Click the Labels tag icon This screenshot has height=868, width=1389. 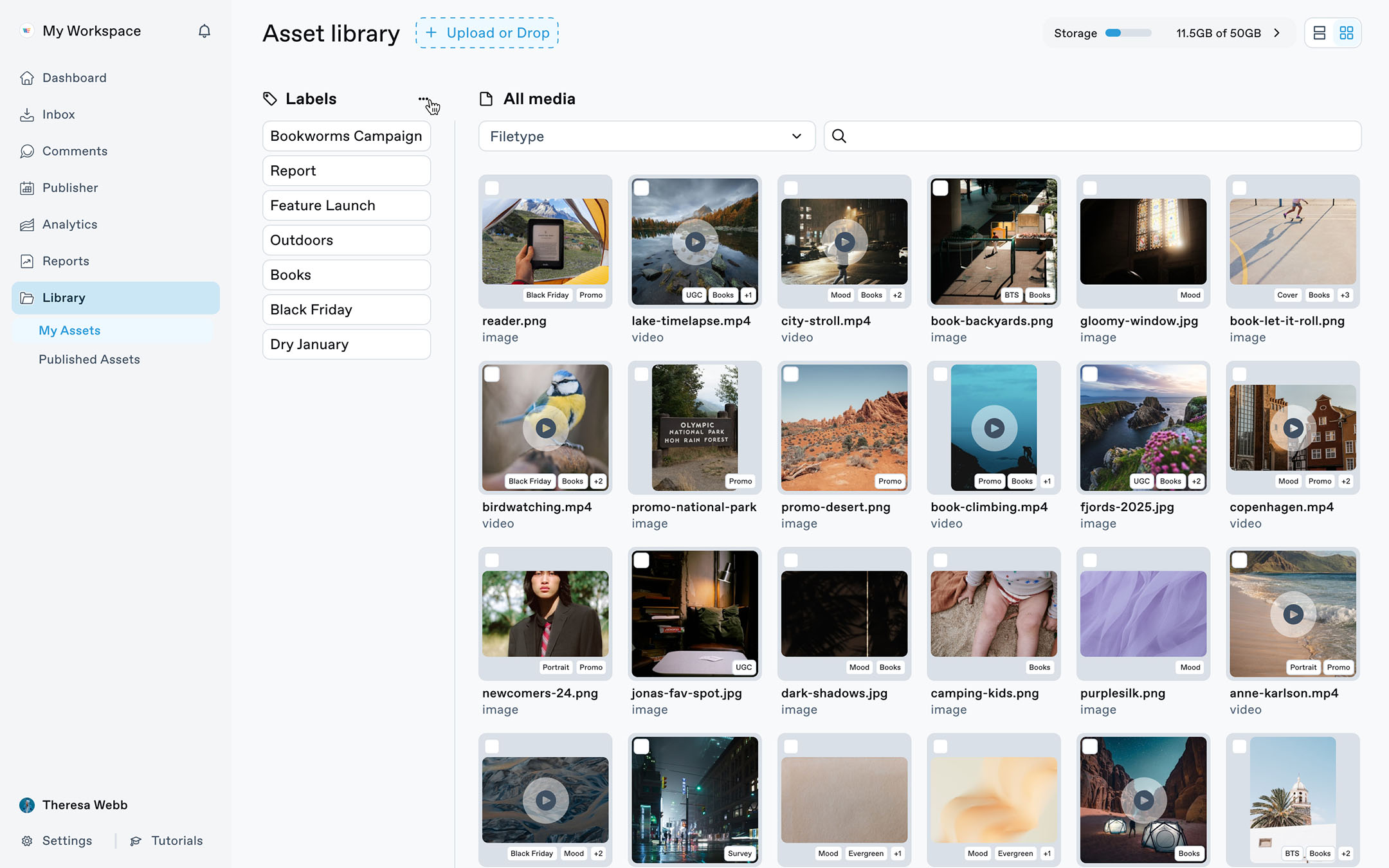click(270, 98)
